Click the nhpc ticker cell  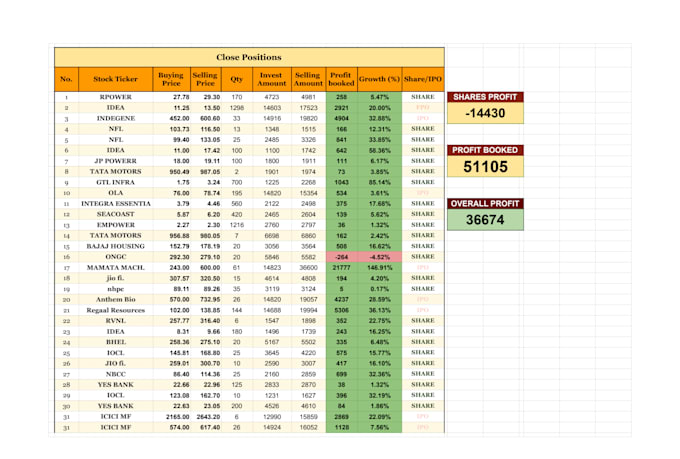click(x=115, y=289)
